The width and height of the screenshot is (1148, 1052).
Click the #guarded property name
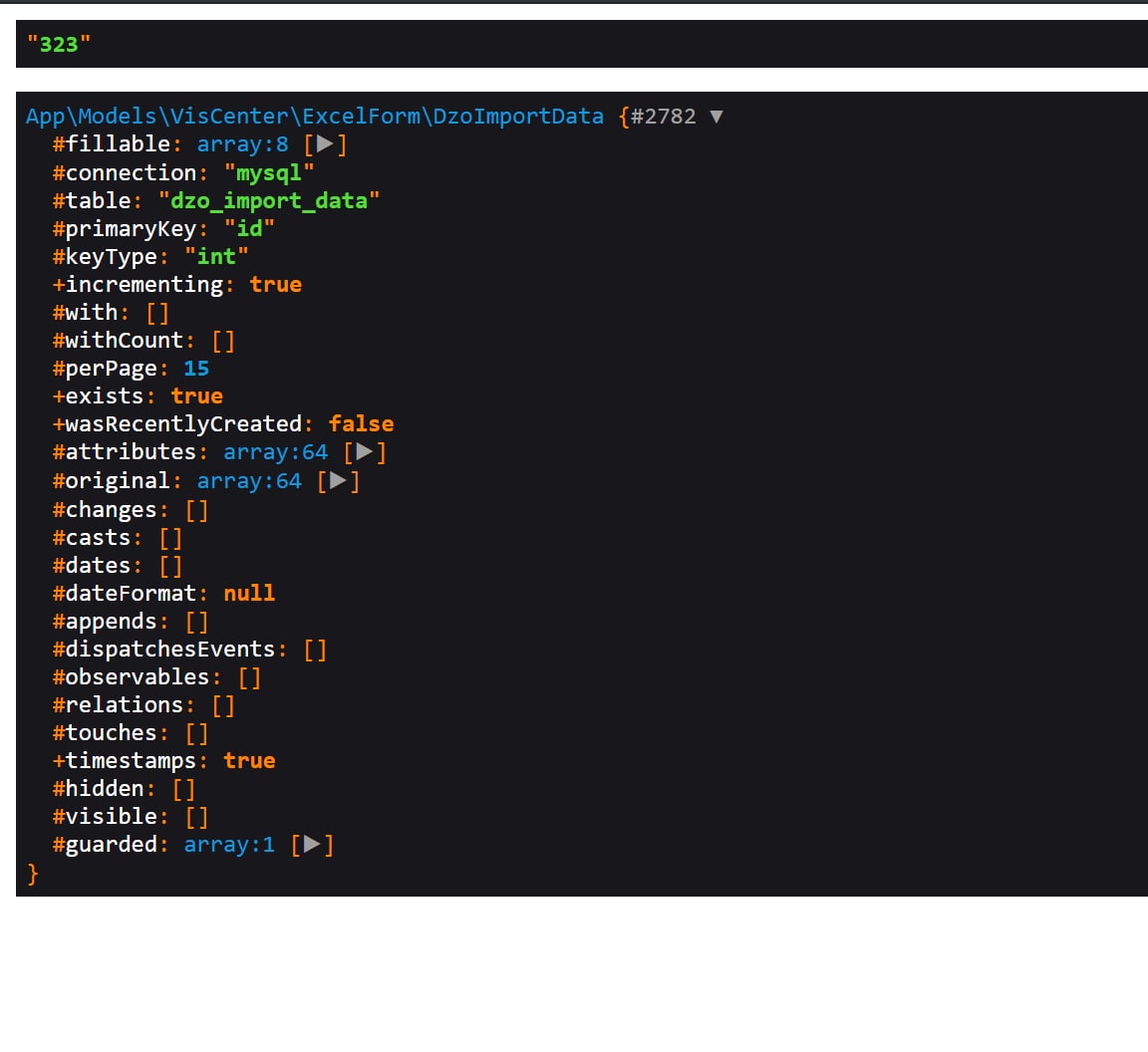point(105,844)
